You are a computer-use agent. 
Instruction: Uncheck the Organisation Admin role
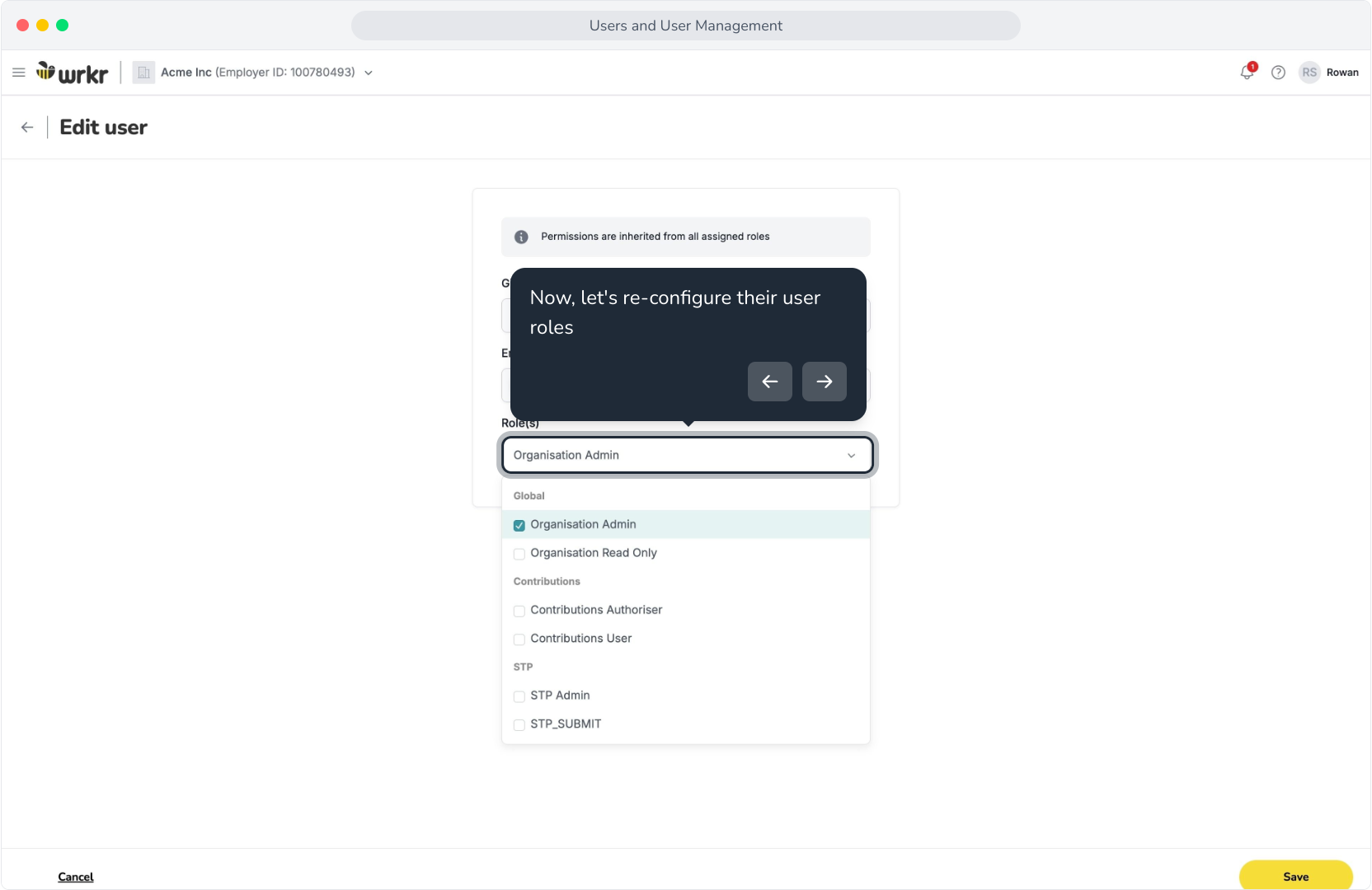pyautogui.click(x=519, y=525)
